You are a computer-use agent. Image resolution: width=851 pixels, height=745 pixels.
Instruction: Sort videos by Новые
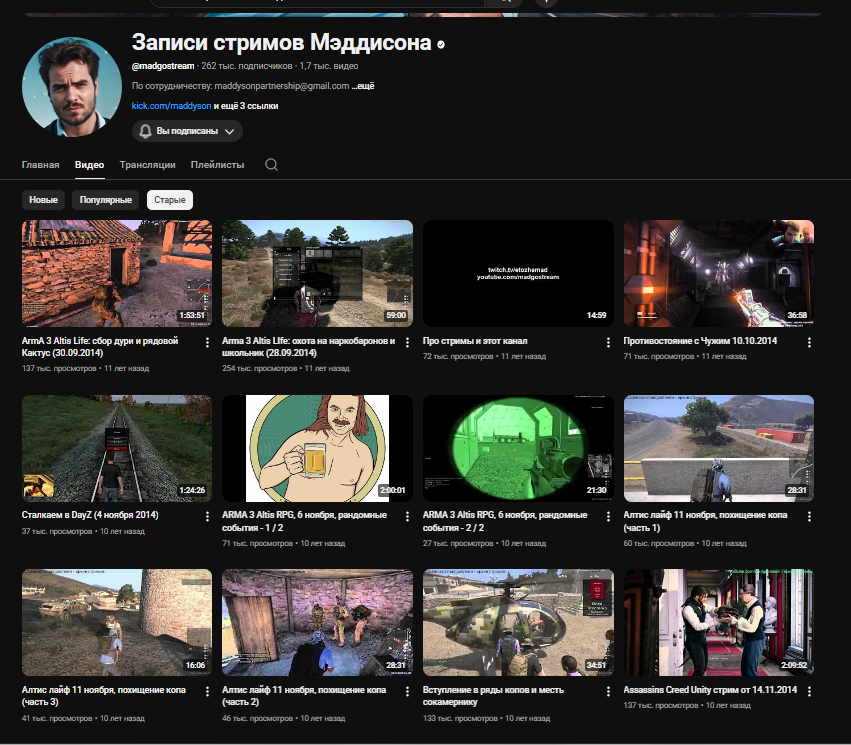pos(43,200)
